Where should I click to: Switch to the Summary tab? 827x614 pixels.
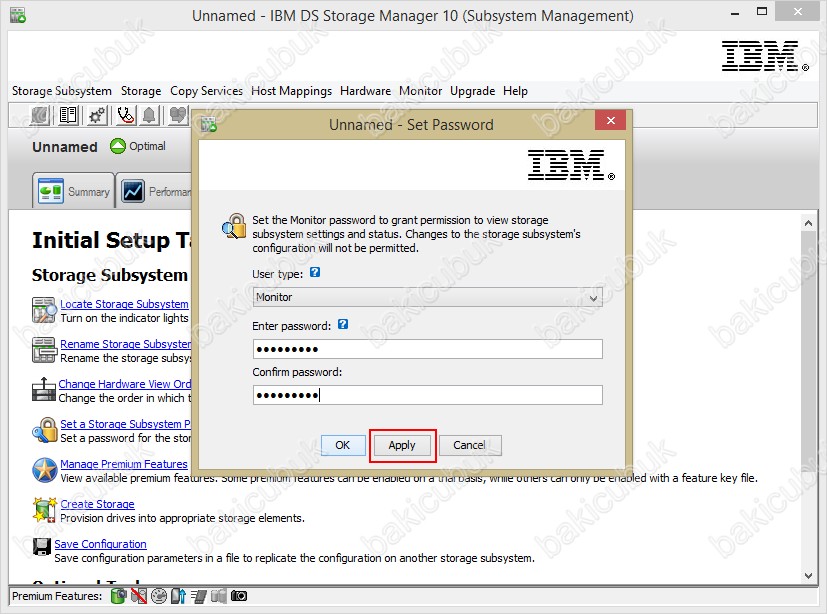click(73, 190)
